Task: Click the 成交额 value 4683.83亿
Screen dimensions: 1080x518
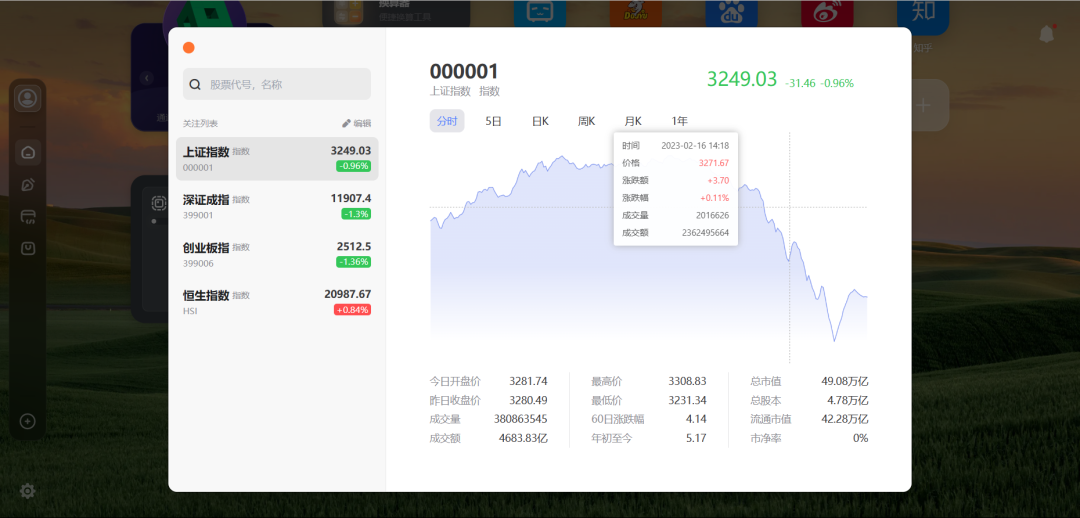Action: click(x=523, y=438)
